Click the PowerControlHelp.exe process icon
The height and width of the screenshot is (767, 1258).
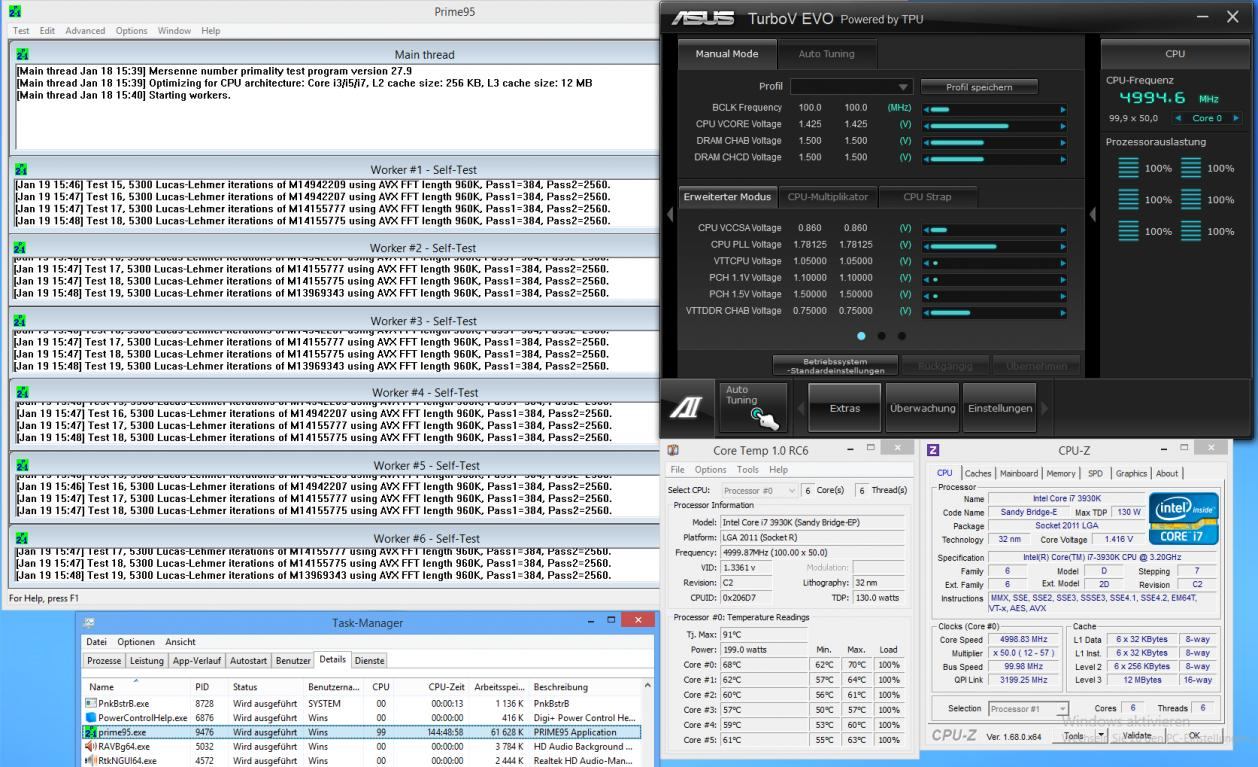pos(91,717)
